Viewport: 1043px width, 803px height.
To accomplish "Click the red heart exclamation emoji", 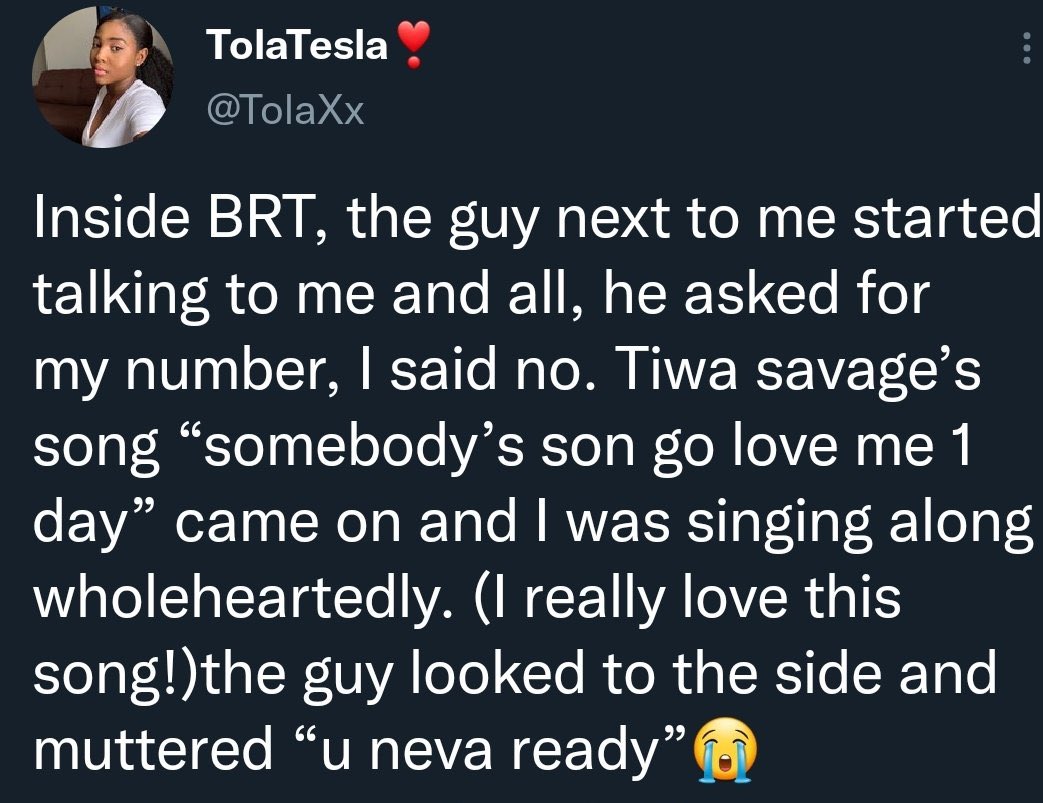I will [x=414, y=44].
